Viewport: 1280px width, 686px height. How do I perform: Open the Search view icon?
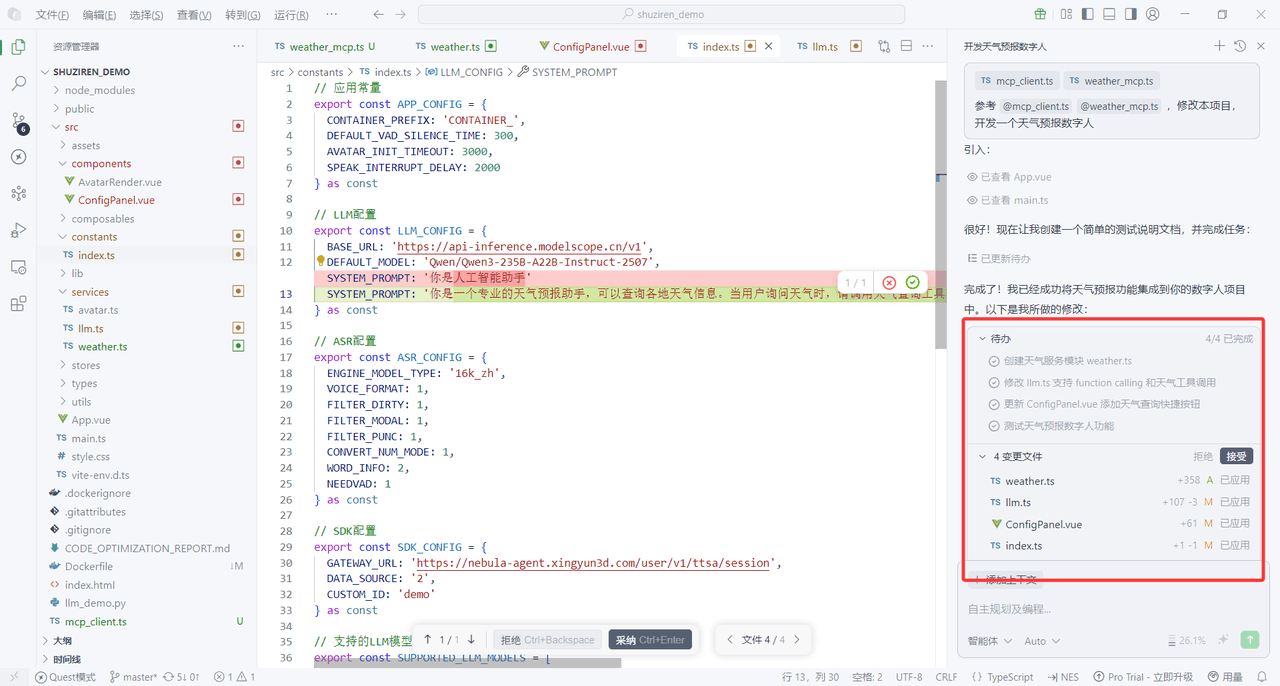pos(18,84)
